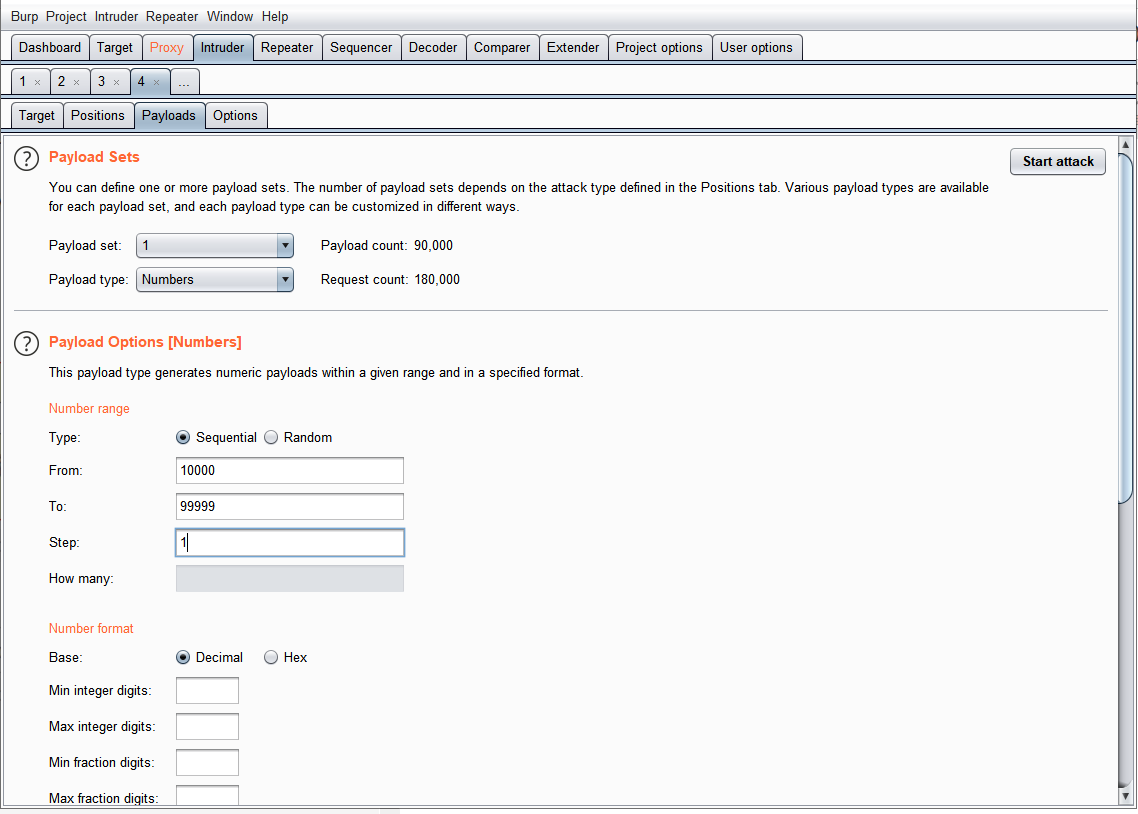Select Intruder attack tab 1
The width and height of the screenshot is (1138, 814).
click(x=22, y=82)
